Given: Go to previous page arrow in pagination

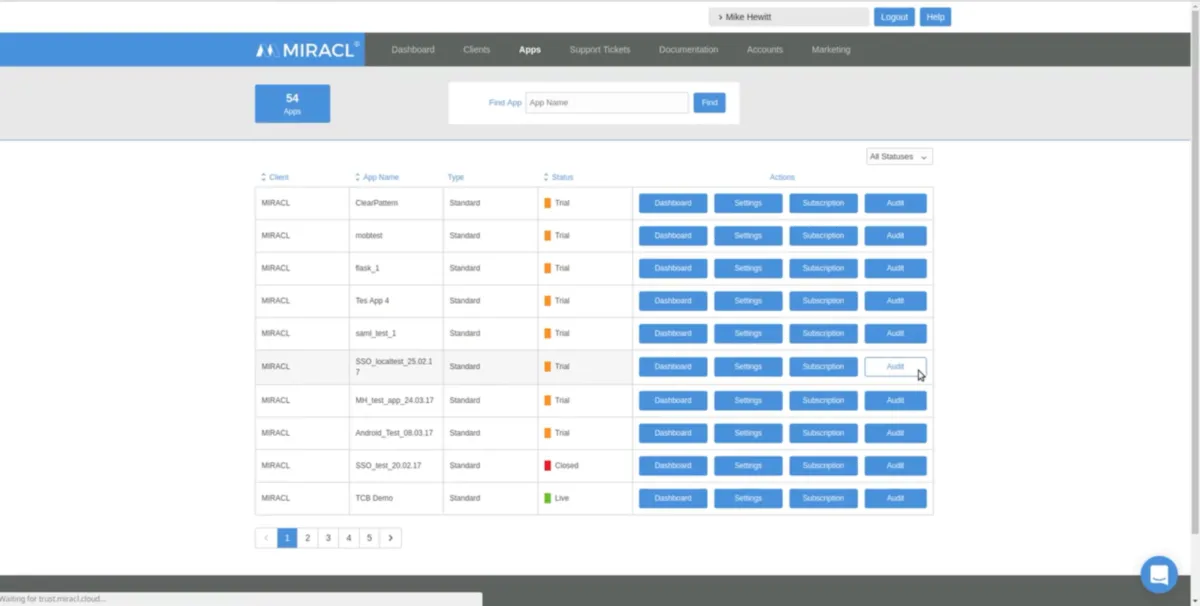Looking at the screenshot, I should pyautogui.click(x=266, y=538).
